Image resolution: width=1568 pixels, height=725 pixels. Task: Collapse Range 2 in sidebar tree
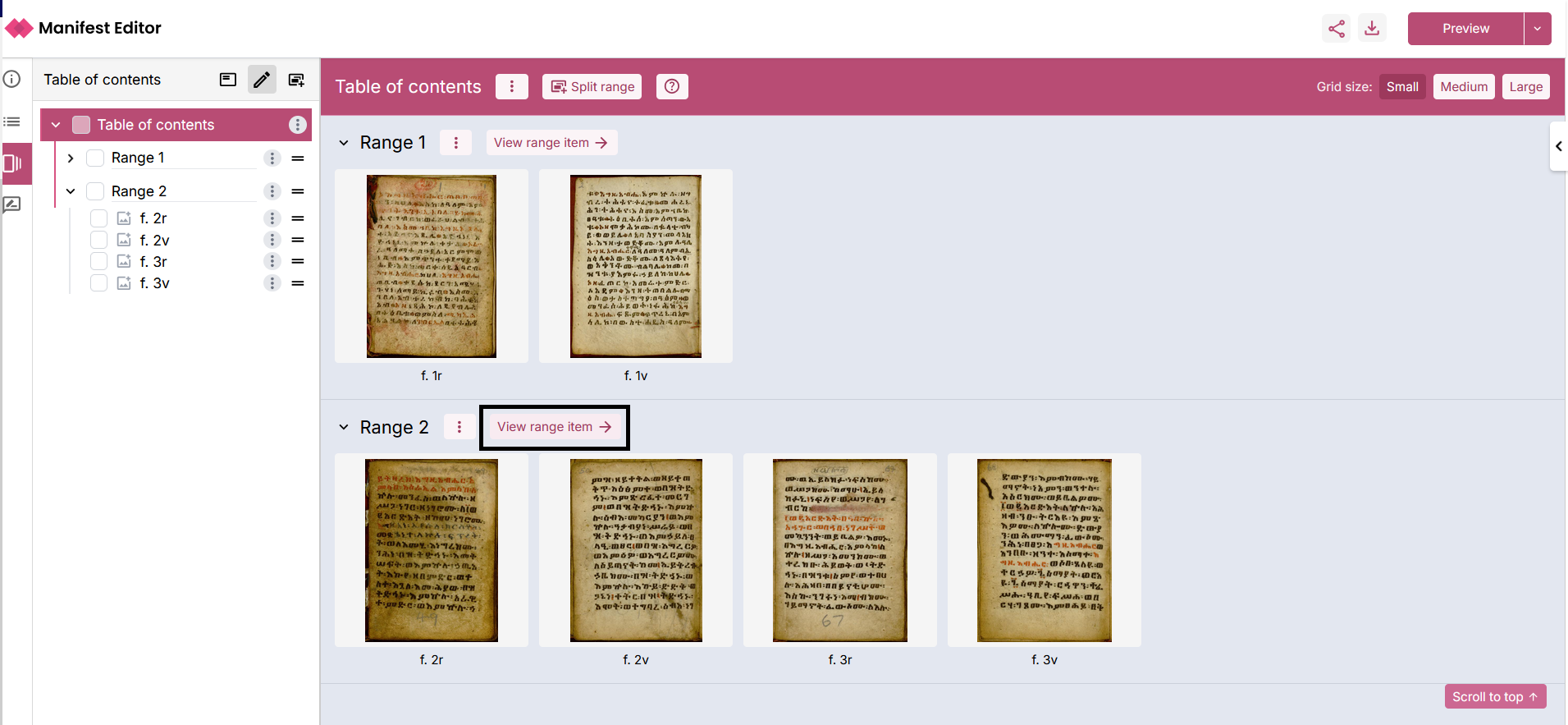pyautogui.click(x=71, y=191)
